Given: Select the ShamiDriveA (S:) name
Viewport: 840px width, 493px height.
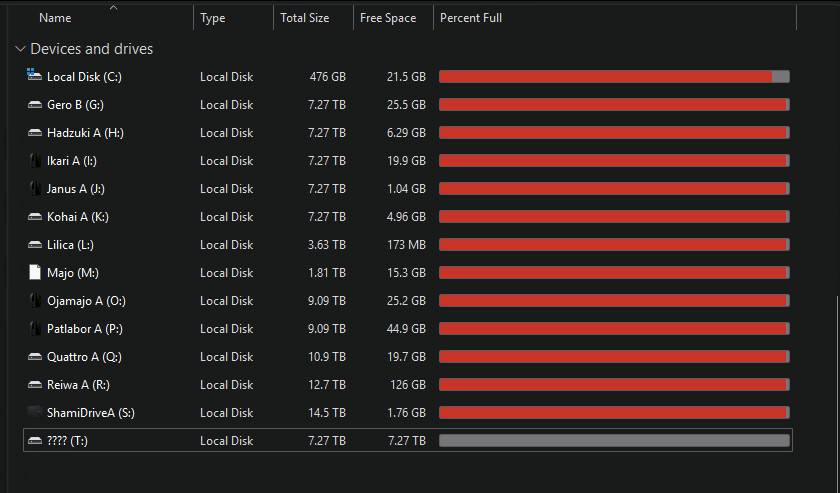Looking at the screenshot, I should click(x=91, y=413).
